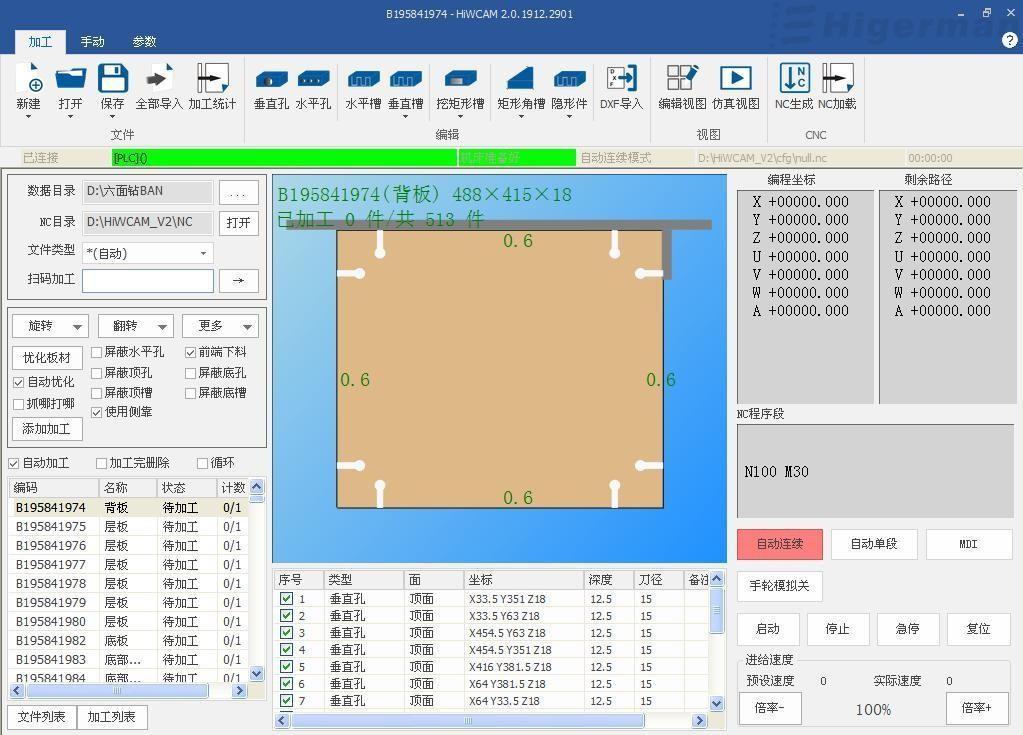Click the 自动连续 mode button

[x=780, y=544]
